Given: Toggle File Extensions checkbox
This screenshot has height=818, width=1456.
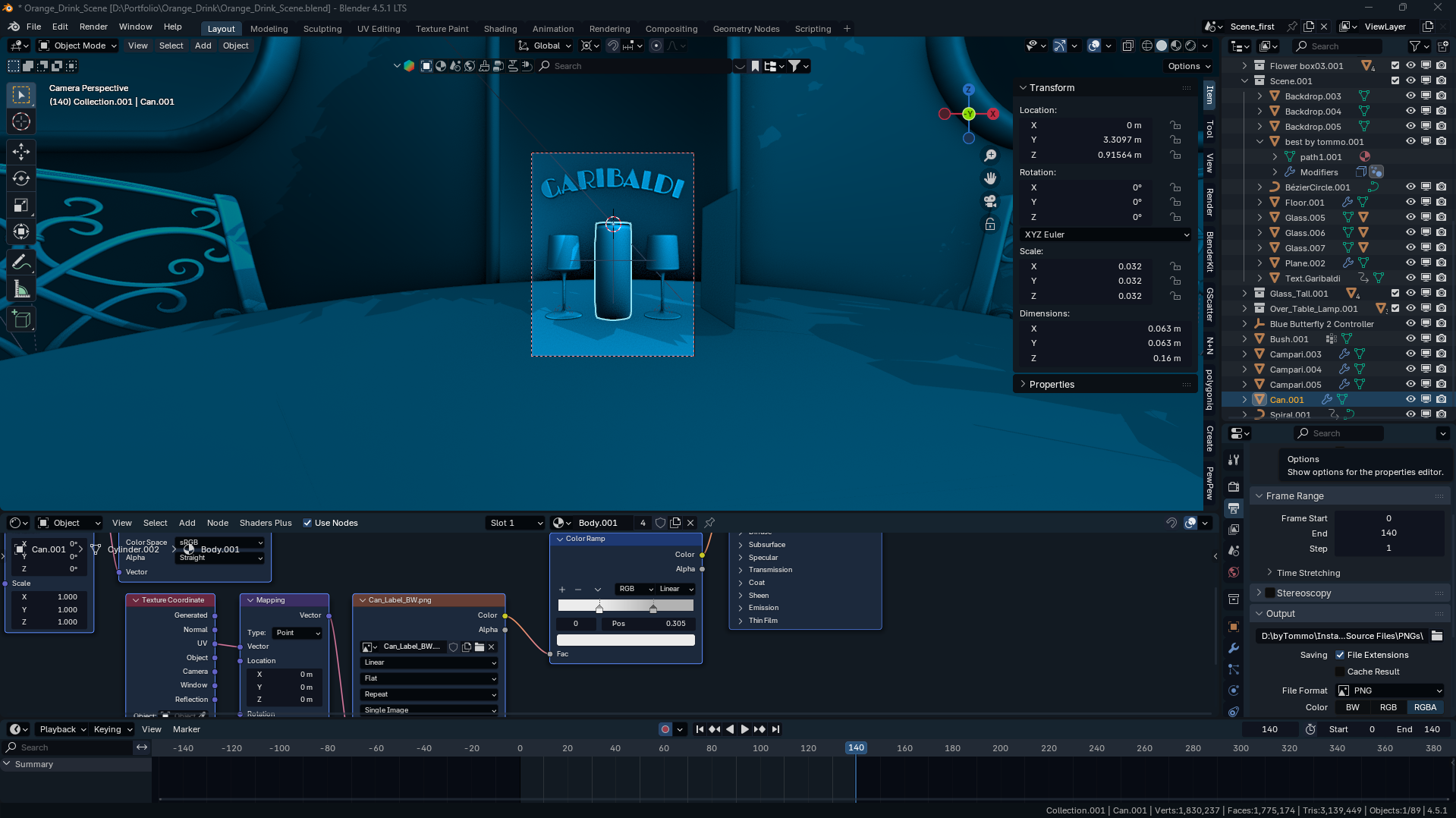Looking at the screenshot, I should 1340,655.
